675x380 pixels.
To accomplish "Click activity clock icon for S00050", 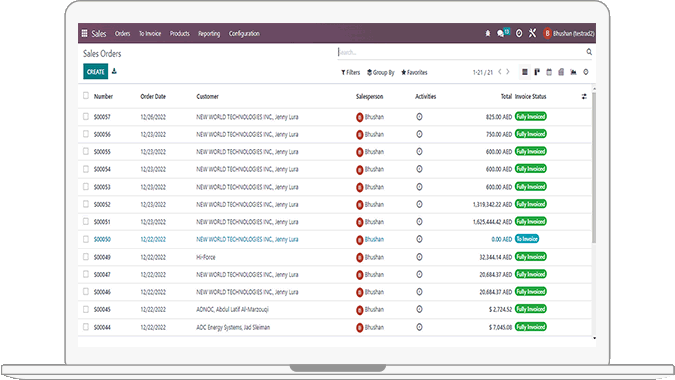I will click(x=419, y=239).
